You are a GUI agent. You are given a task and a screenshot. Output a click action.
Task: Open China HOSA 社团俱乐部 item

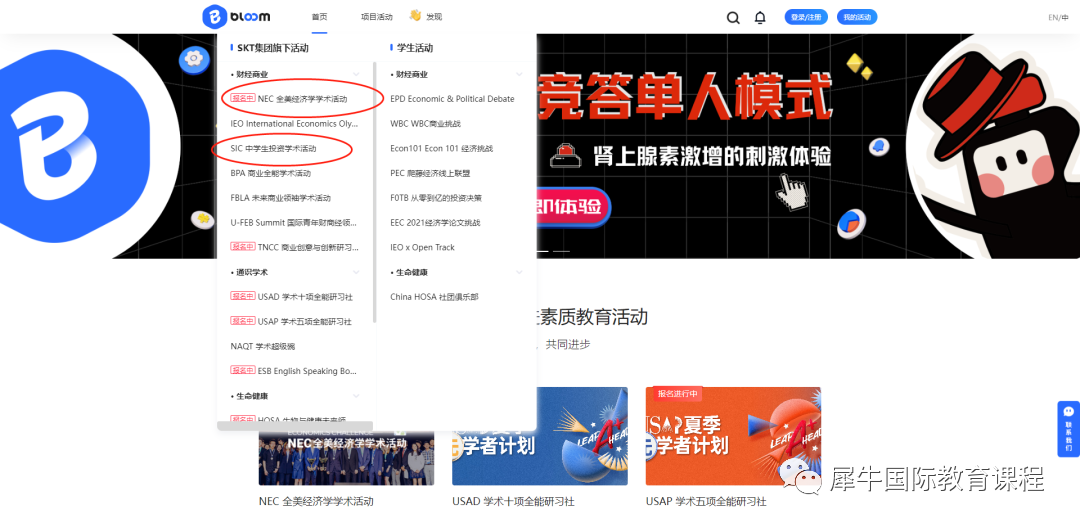point(434,297)
